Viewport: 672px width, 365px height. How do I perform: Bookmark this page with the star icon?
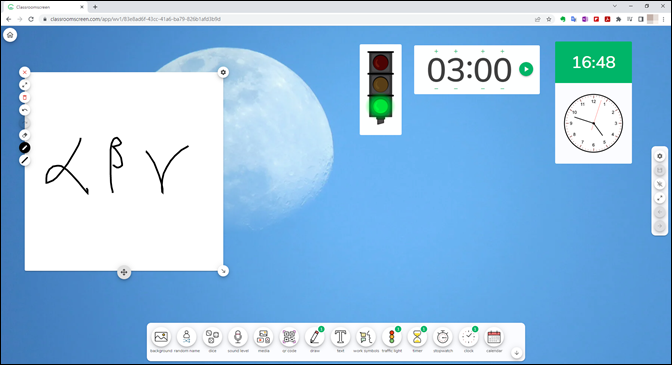click(x=549, y=19)
